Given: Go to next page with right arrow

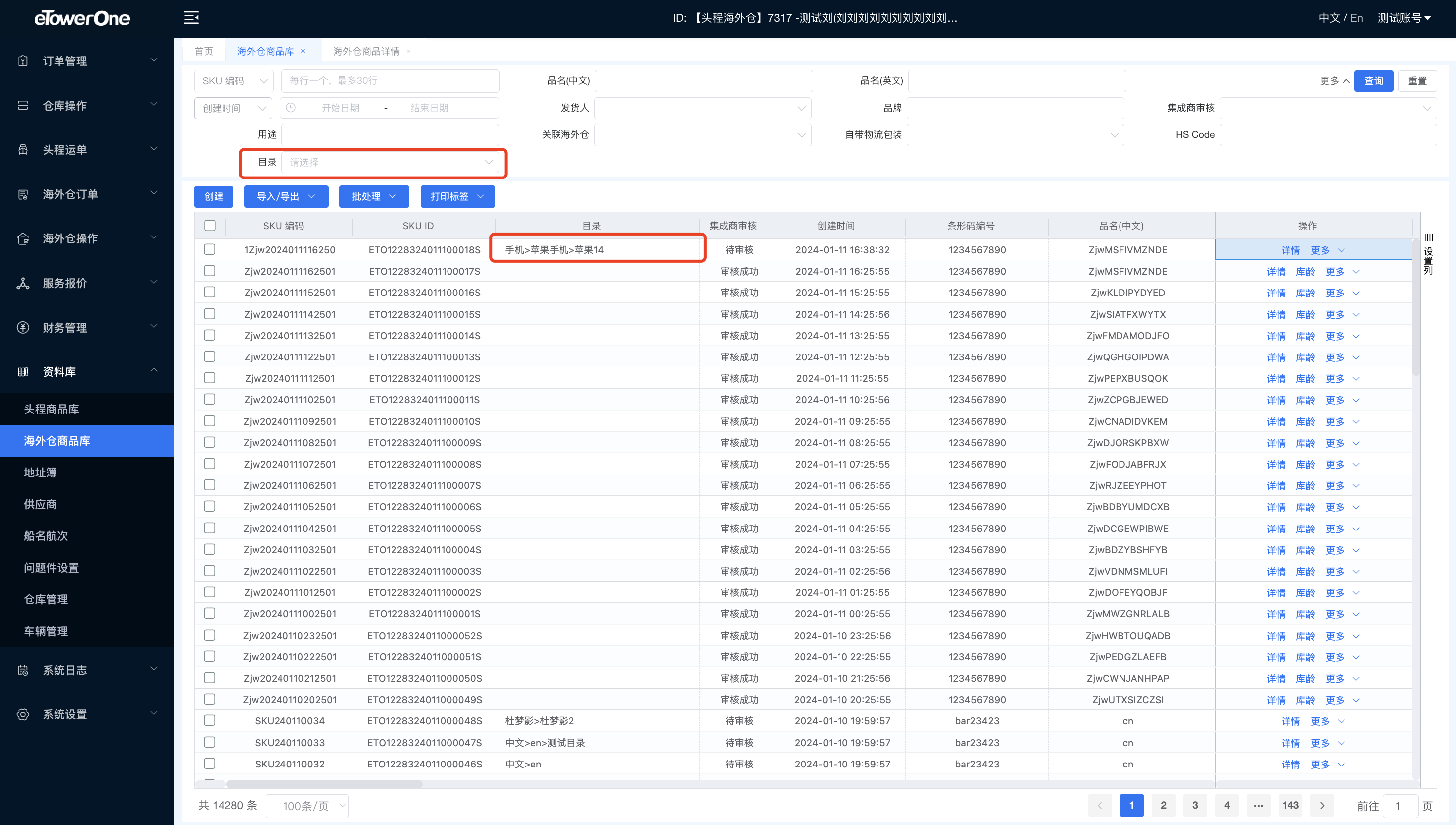Looking at the screenshot, I should point(1322,805).
